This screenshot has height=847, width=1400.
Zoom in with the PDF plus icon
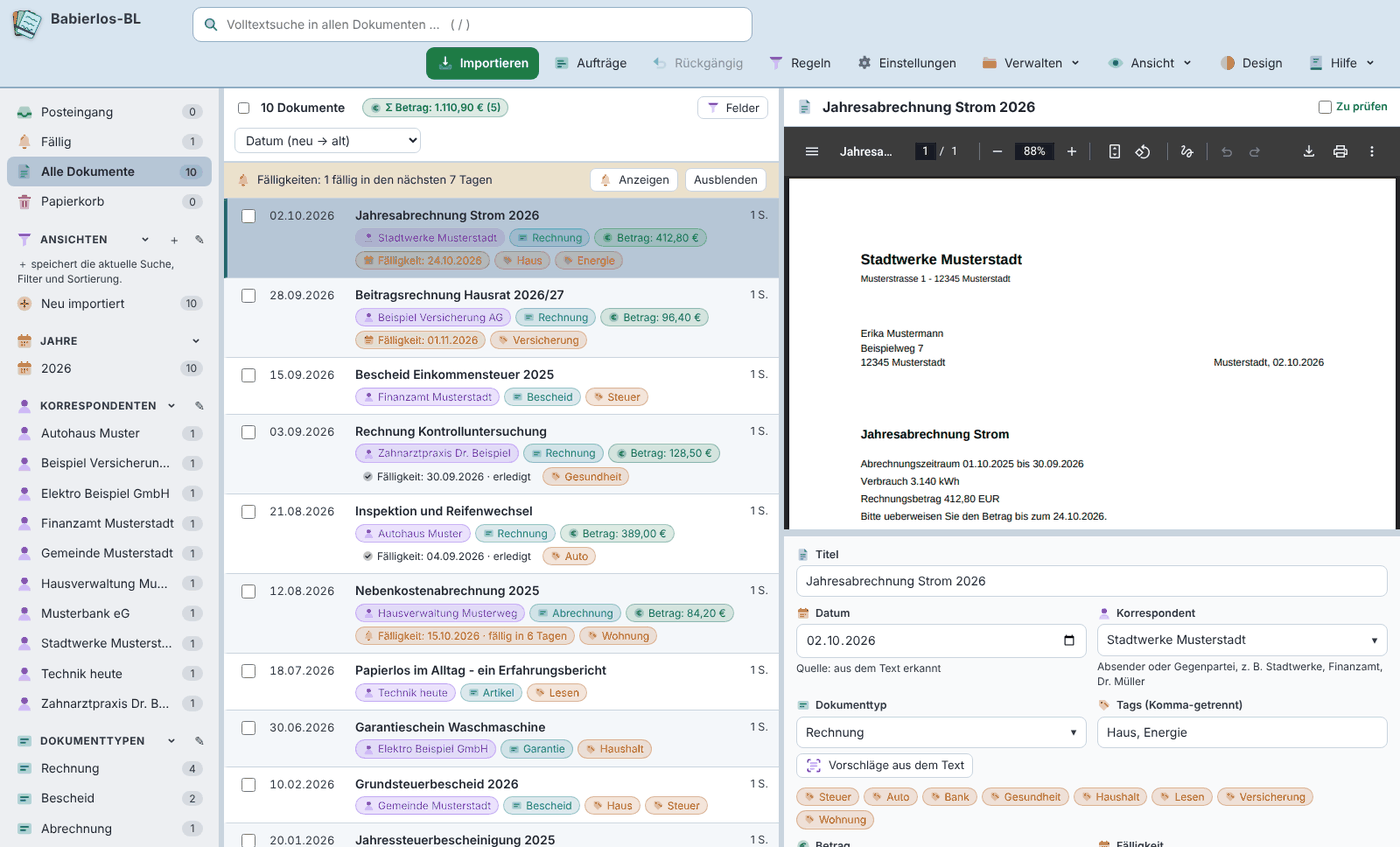(1071, 151)
